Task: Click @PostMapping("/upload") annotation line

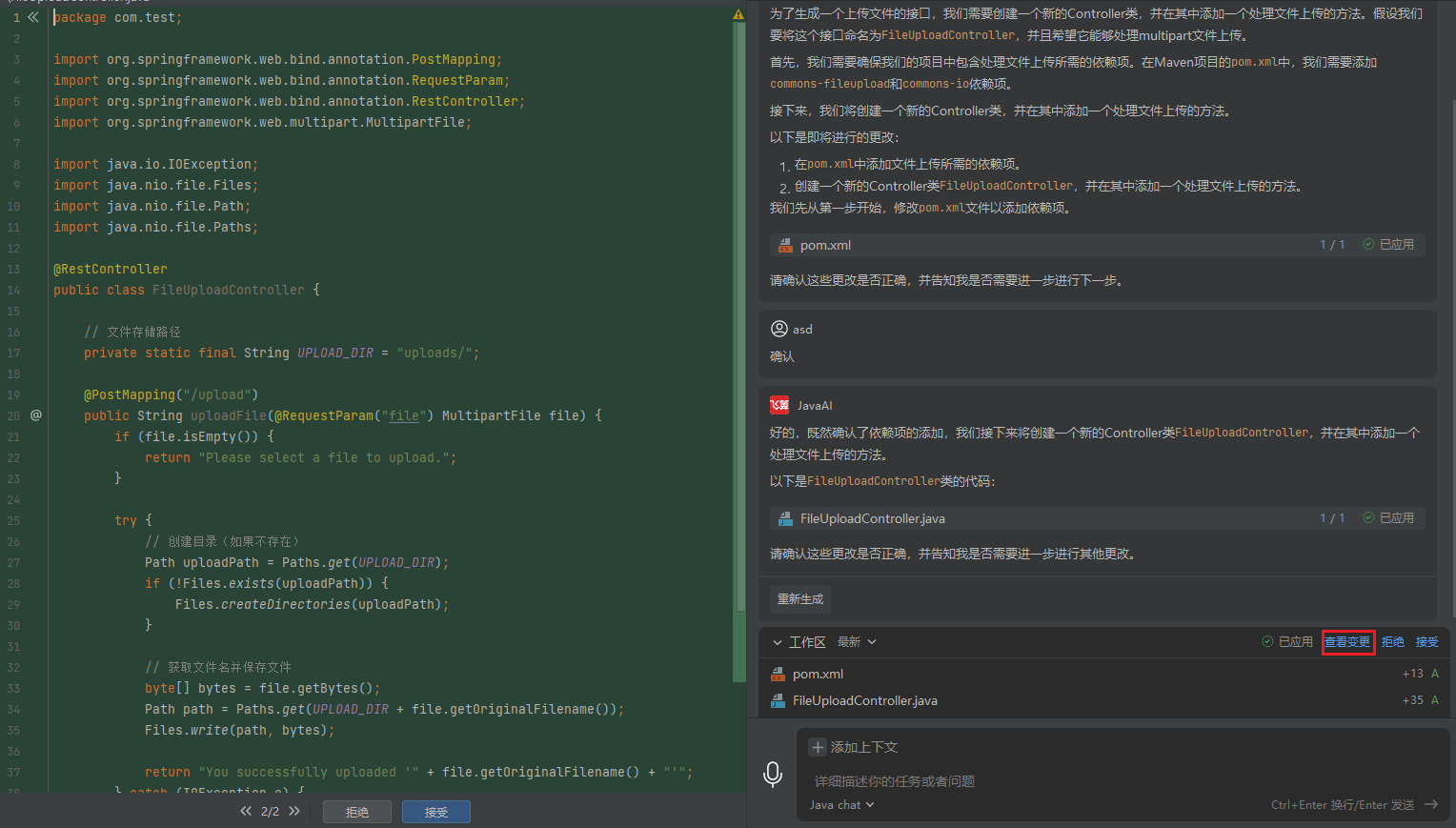Action: (x=172, y=394)
